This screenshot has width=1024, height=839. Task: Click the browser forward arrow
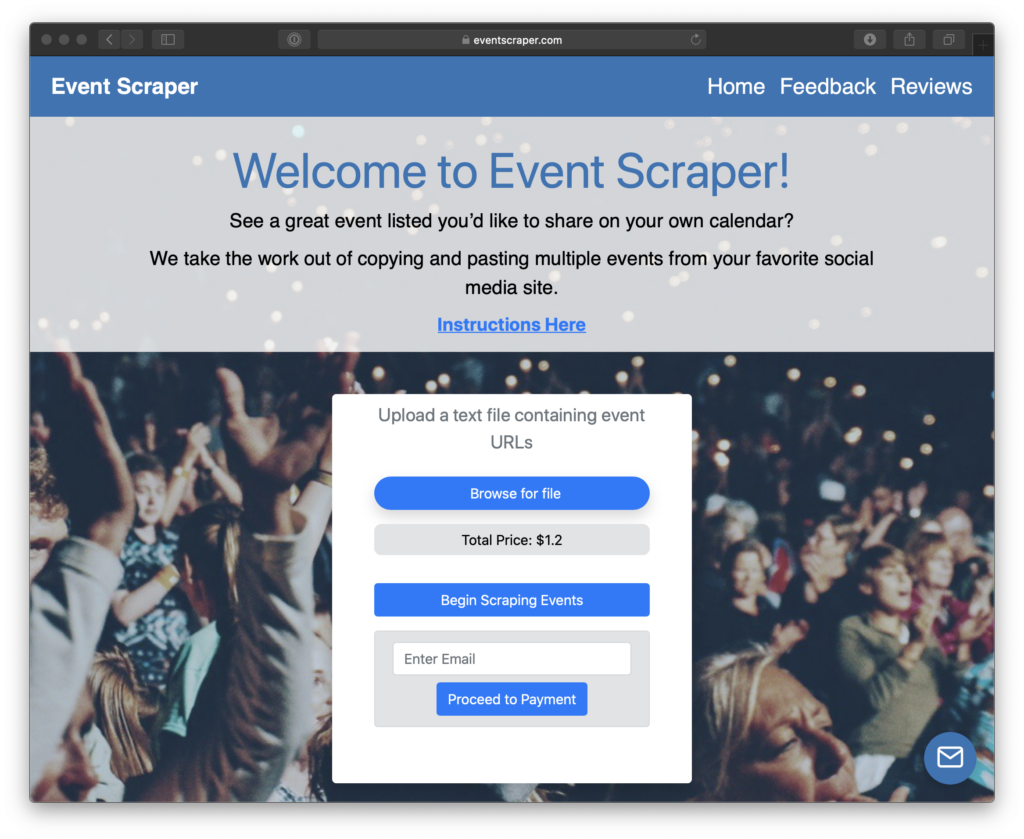coord(133,40)
